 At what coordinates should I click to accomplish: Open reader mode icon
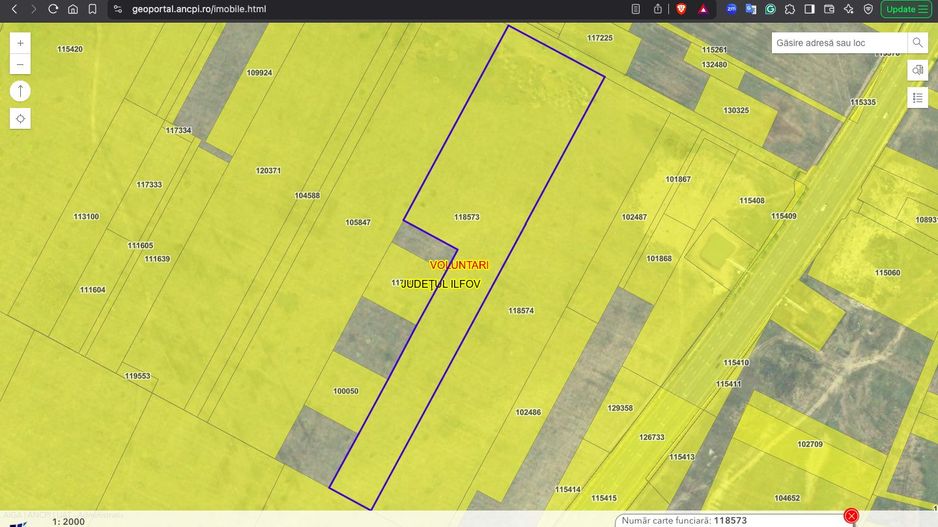(636, 9)
